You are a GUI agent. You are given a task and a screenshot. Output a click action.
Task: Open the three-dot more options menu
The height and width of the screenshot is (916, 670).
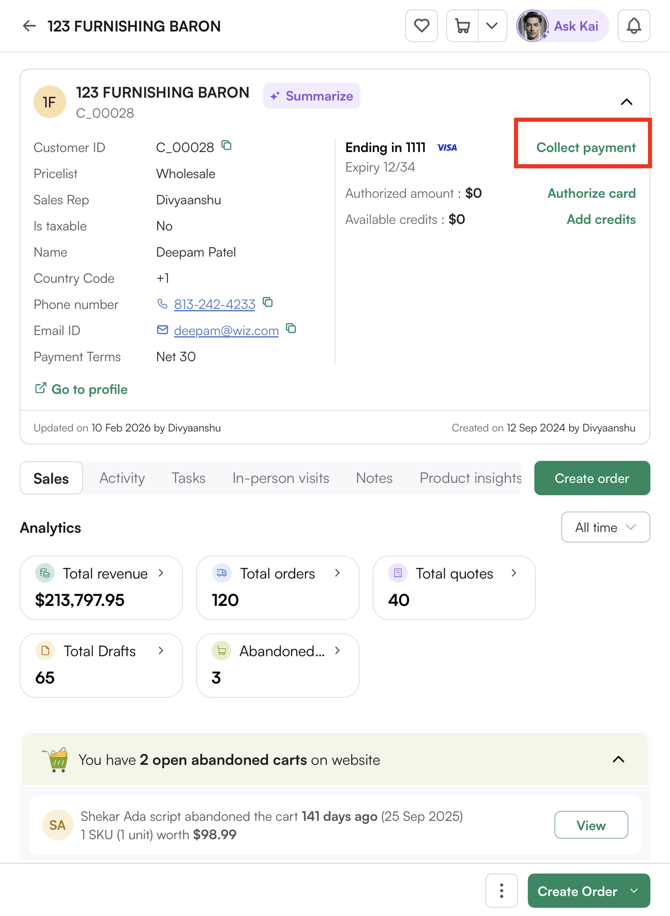(502, 891)
